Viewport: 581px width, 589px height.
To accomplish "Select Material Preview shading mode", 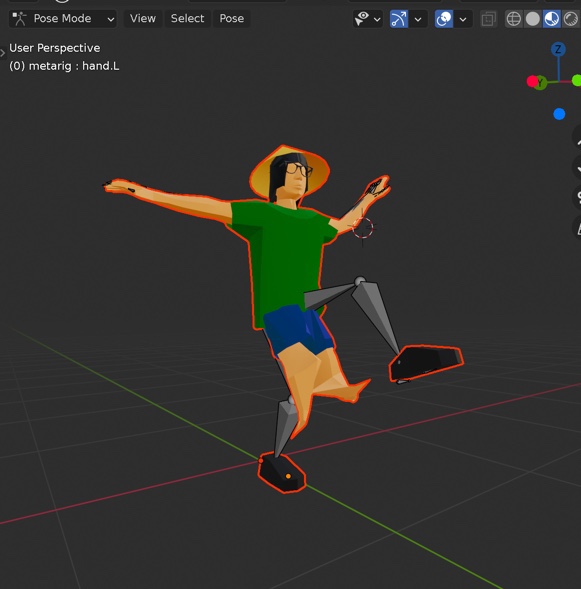I will (551, 19).
